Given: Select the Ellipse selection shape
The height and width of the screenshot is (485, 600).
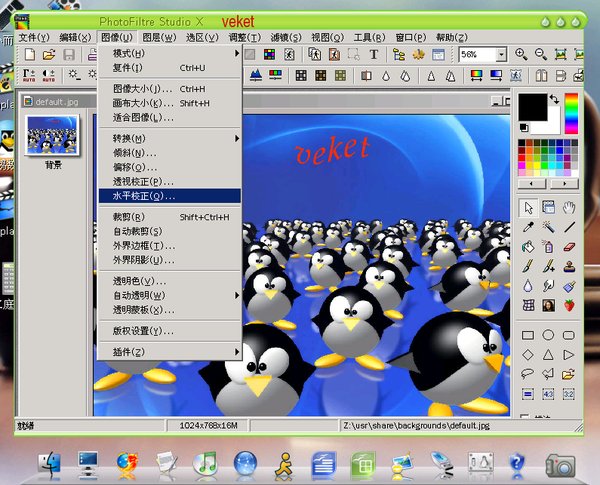Looking at the screenshot, I should point(548,334).
